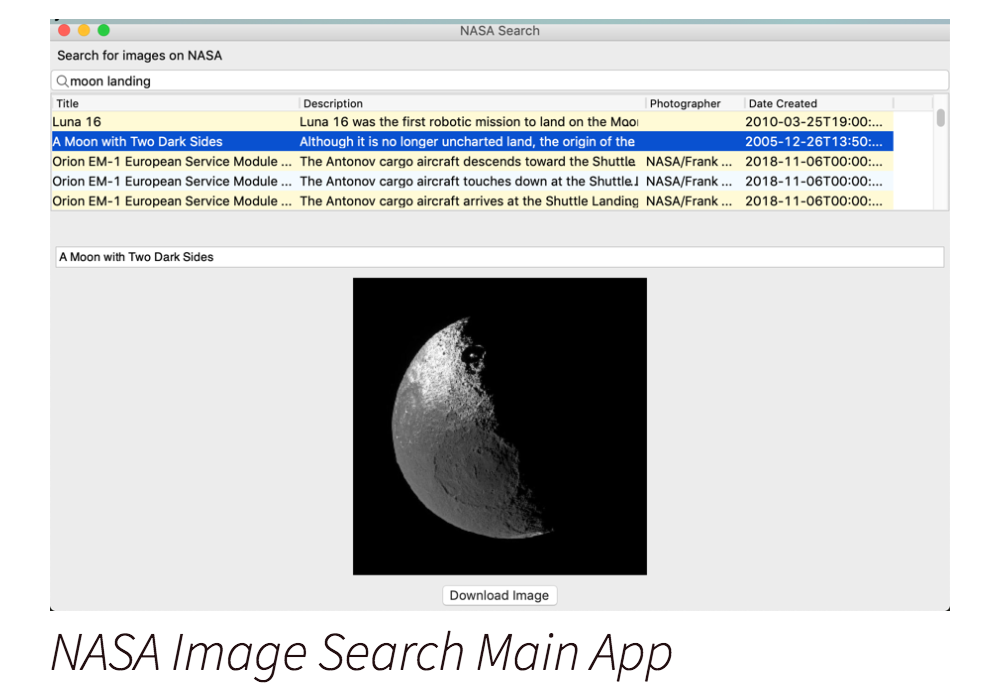This screenshot has height=687, width=1008.
Task: Click the results table vertical scrollbar handle
Action: [940, 118]
